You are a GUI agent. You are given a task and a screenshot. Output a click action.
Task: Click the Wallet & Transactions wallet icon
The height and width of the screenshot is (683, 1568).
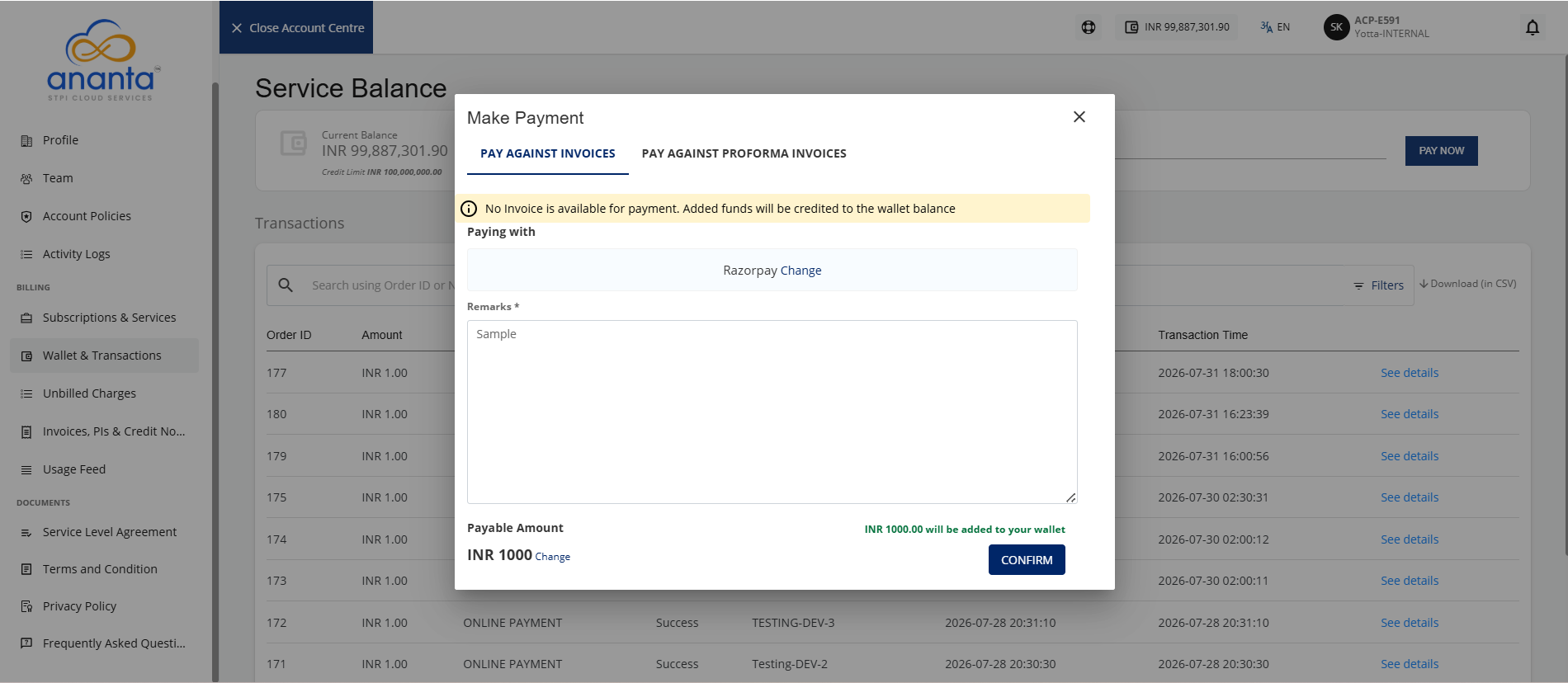[26, 356]
